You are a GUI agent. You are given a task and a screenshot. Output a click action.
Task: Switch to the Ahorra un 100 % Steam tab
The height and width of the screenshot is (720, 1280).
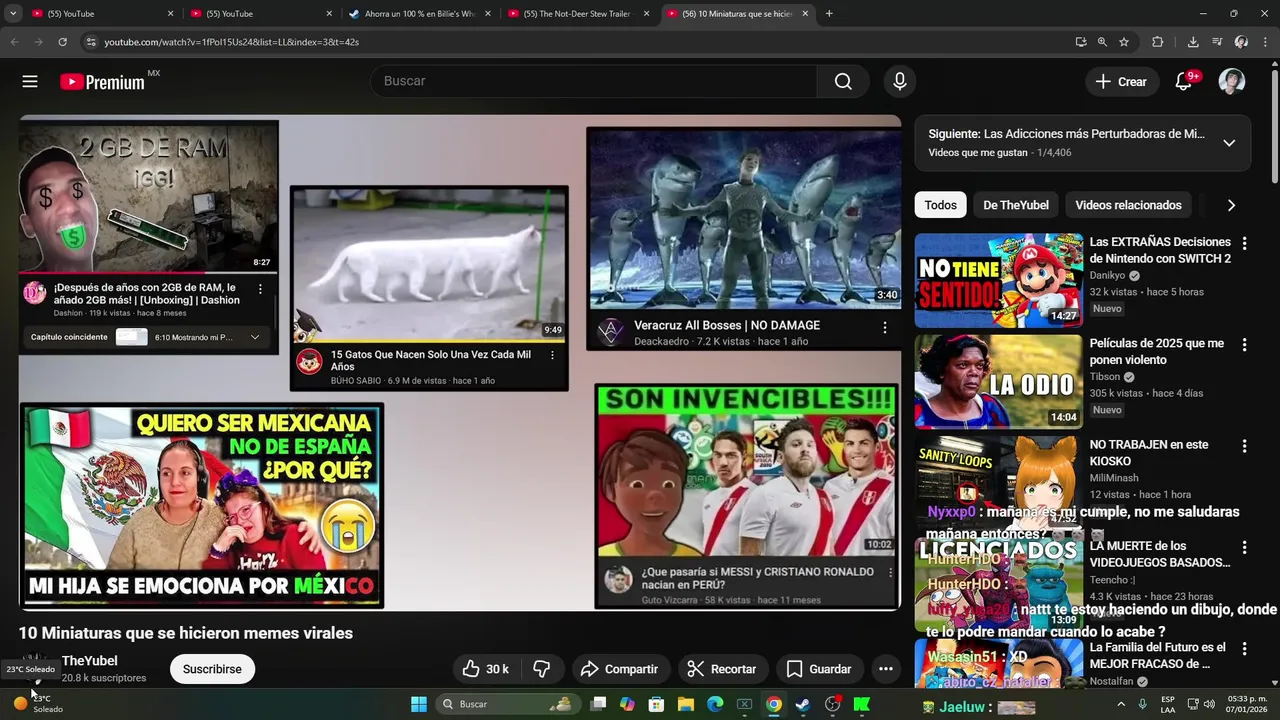(420, 14)
